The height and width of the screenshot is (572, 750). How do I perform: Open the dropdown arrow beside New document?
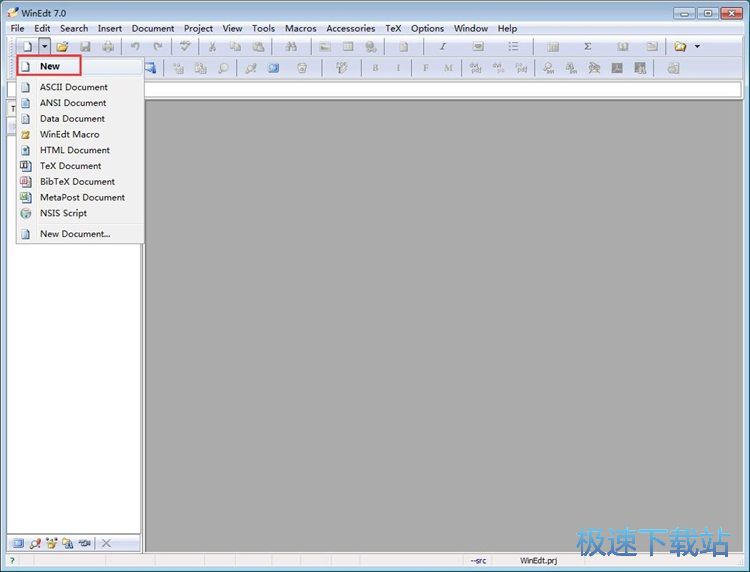(x=44, y=46)
